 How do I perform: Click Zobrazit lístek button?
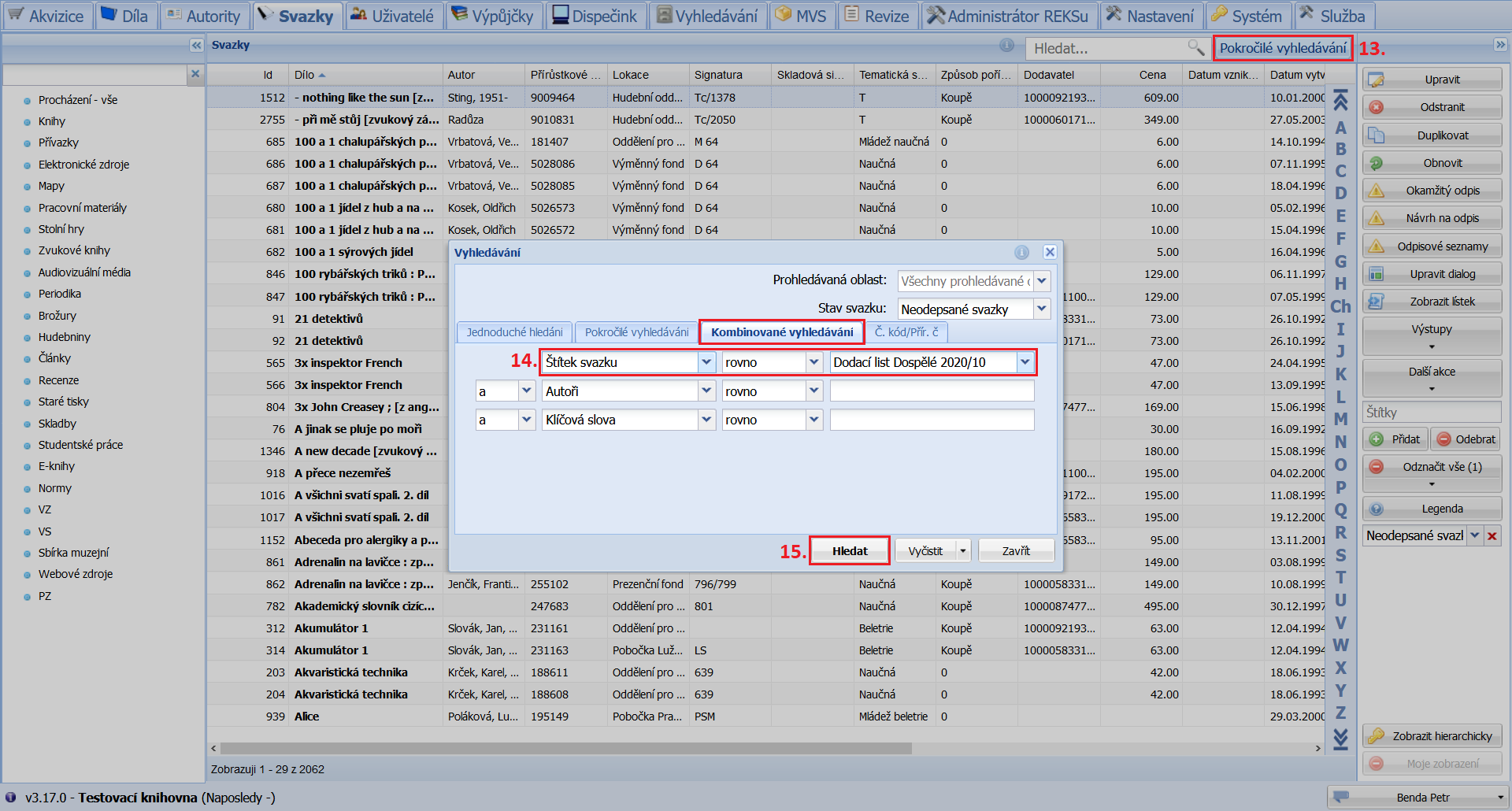(1432, 302)
